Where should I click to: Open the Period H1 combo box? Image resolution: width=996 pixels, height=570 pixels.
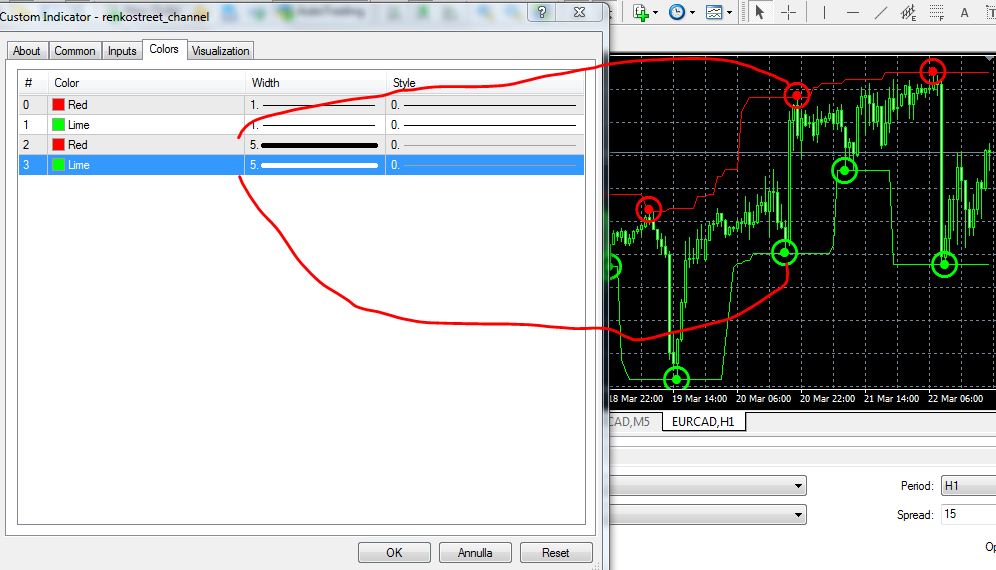[968, 485]
